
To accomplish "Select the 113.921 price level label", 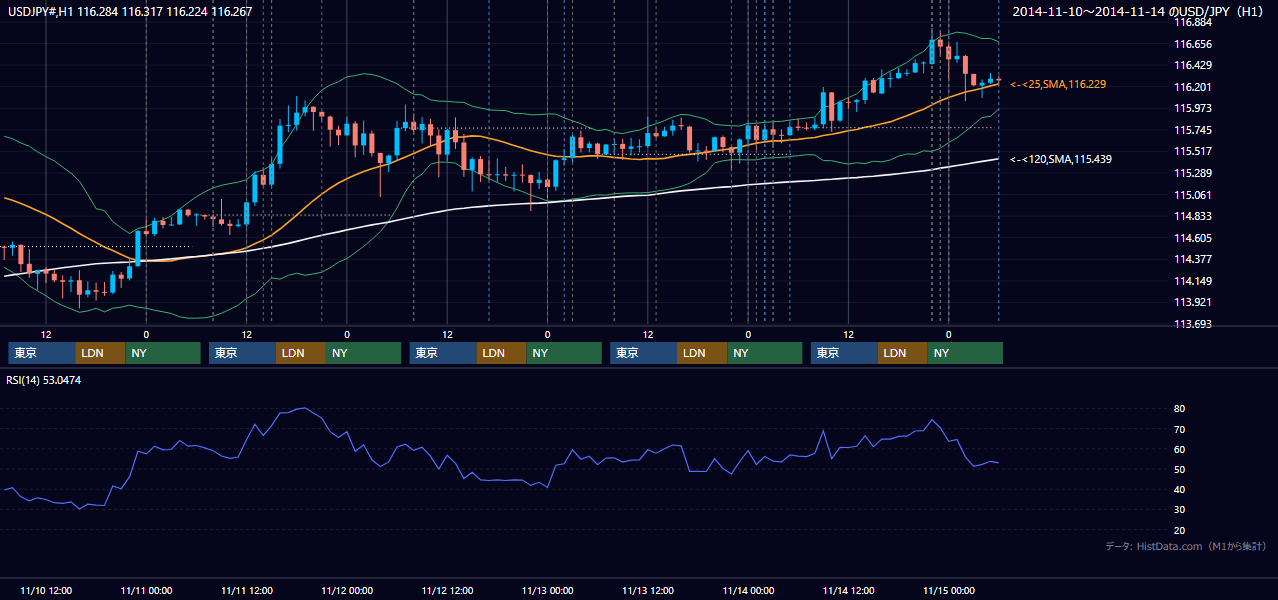I will (x=1192, y=302).
